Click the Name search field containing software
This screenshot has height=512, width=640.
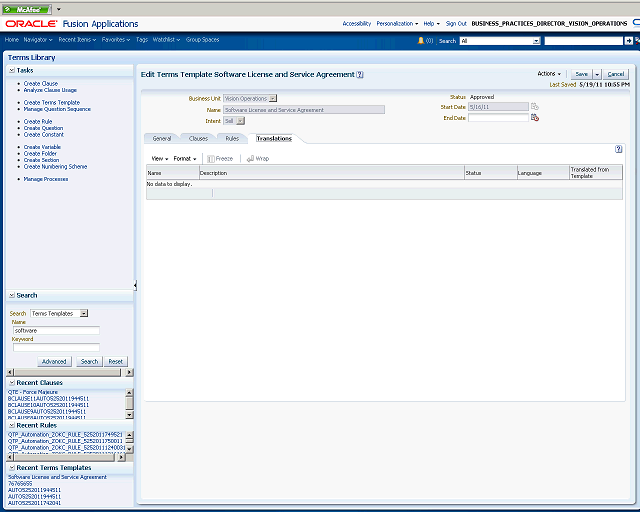click(x=56, y=330)
